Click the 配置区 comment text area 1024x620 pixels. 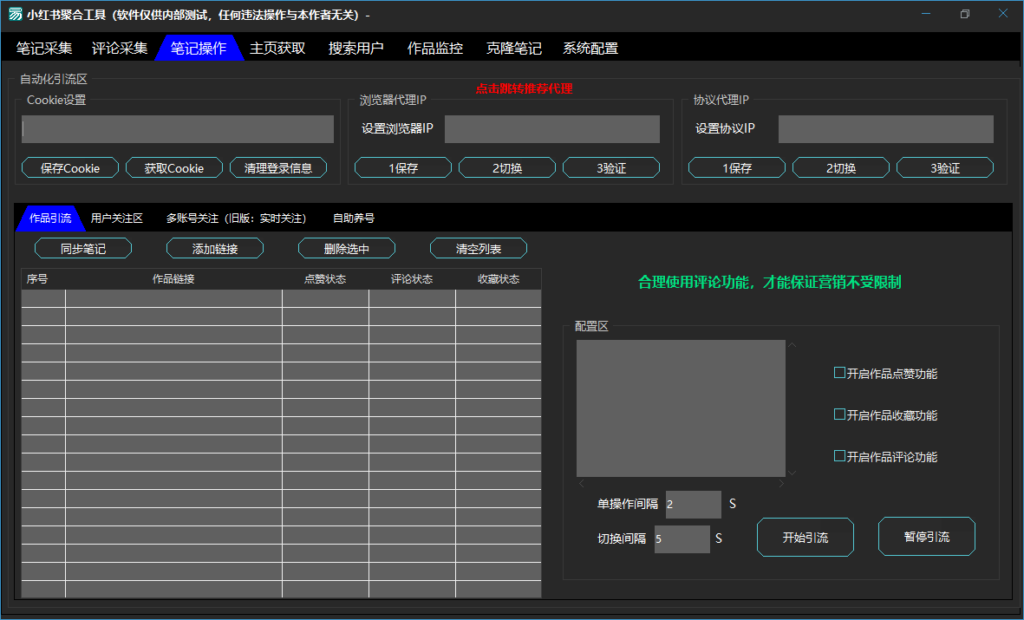click(x=680, y=408)
